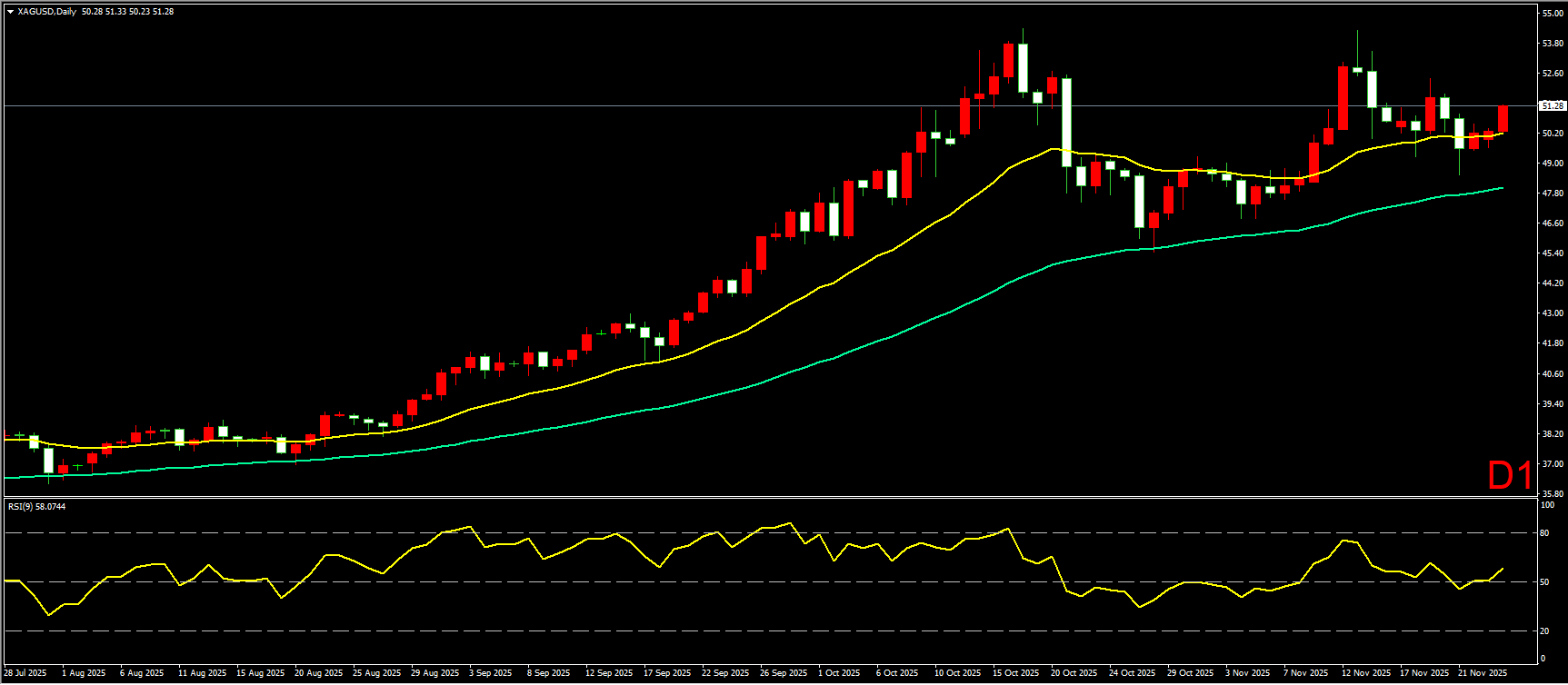
Task: Select the right end of the yellow RSI line
Action: pyautogui.click(x=1503, y=569)
